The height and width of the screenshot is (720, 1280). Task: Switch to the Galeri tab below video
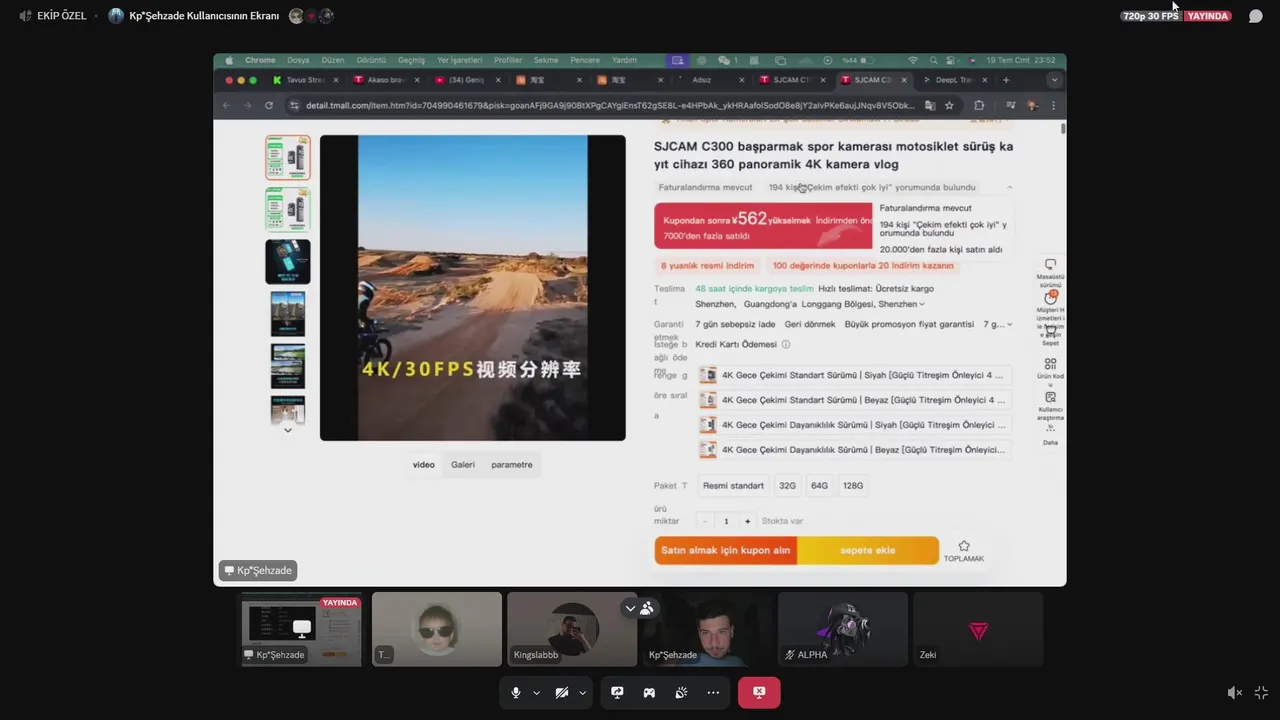click(x=463, y=465)
